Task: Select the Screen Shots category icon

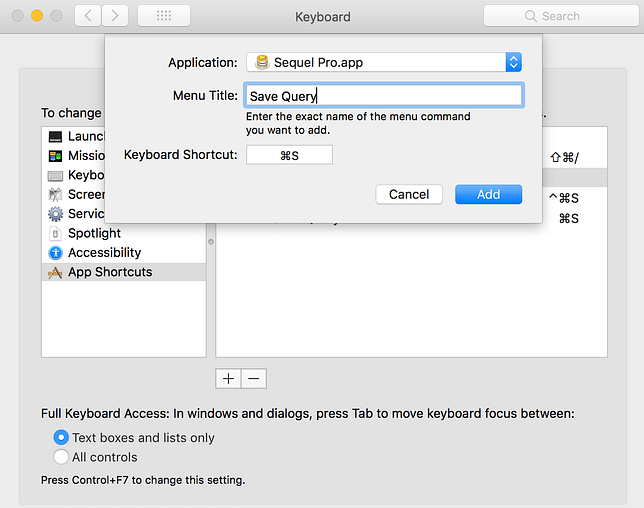Action: pos(55,195)
